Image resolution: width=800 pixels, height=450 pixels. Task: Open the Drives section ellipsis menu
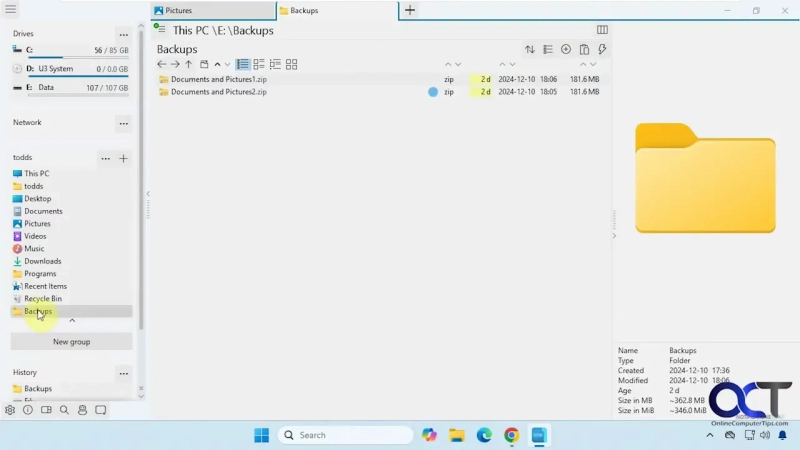pyautogui.click(x=123, y=35)
